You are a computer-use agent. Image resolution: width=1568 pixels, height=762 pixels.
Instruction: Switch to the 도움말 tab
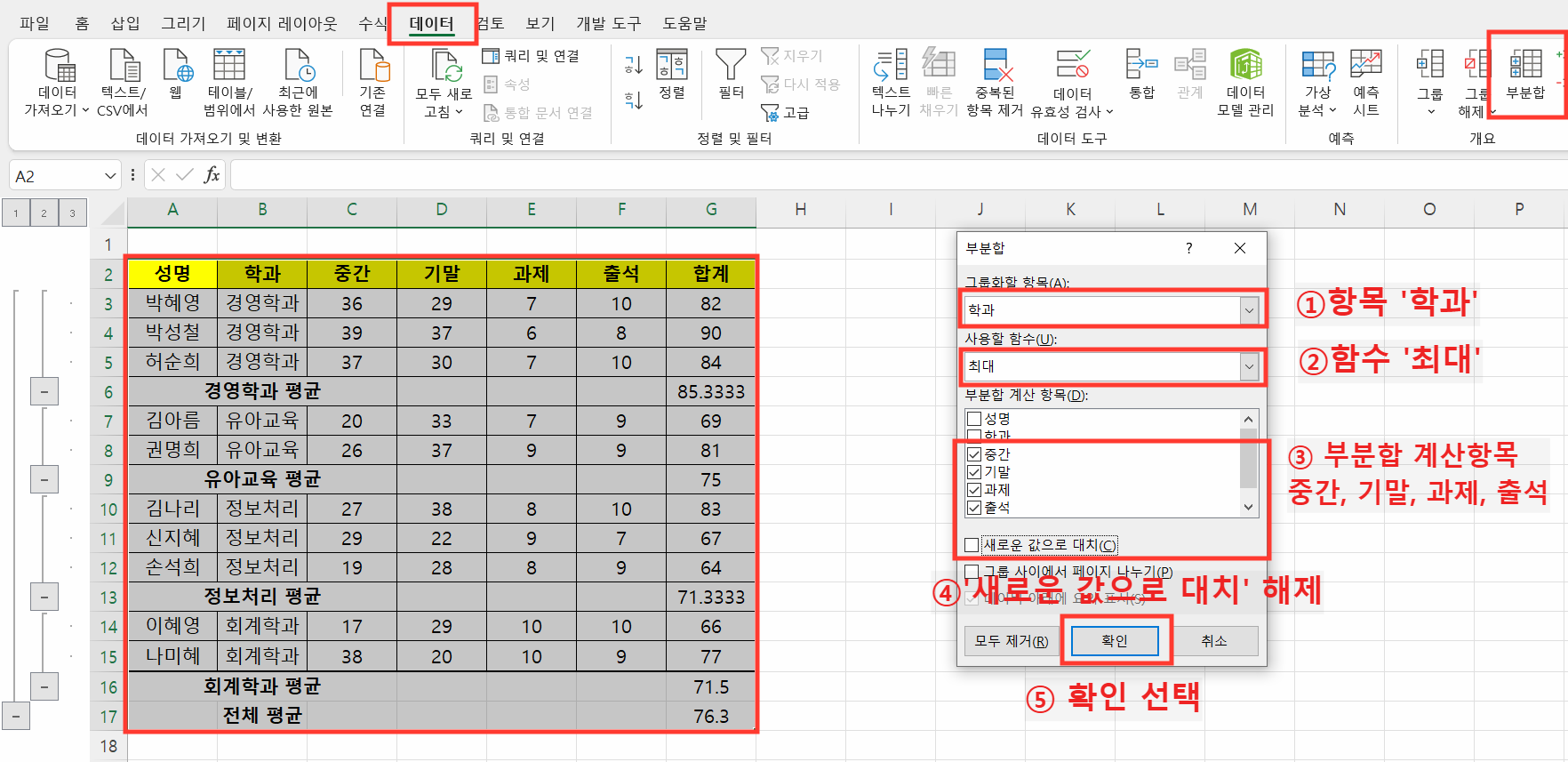point(685,23)
